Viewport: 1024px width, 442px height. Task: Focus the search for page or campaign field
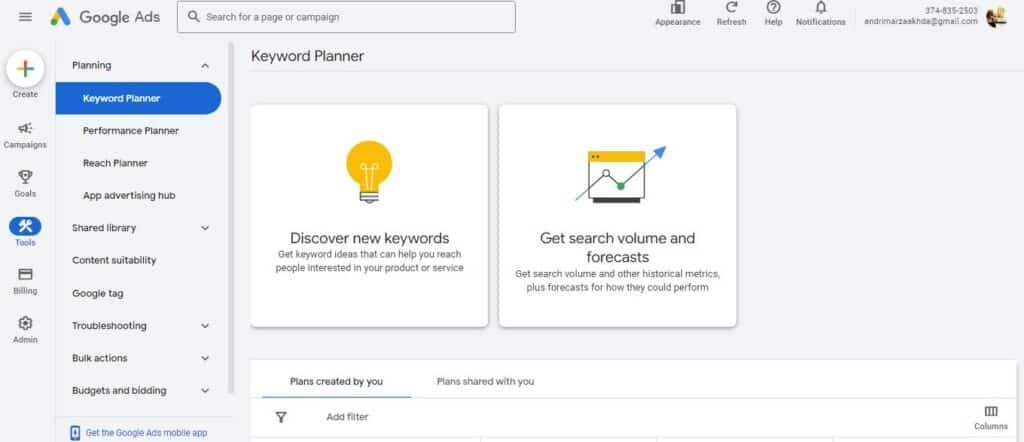pyautogui.click(x=346, y=17)
